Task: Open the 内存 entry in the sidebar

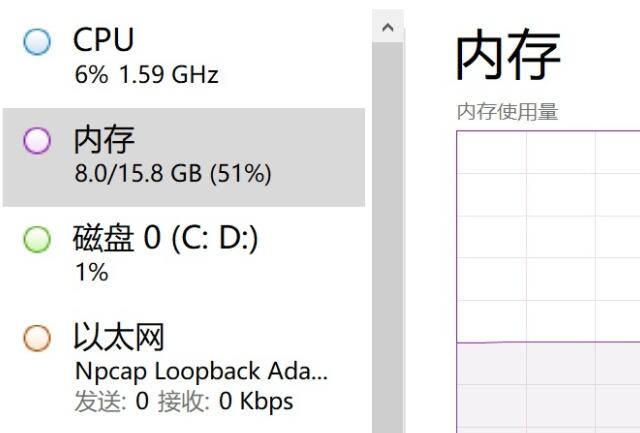Action: [x=104, y=140]
